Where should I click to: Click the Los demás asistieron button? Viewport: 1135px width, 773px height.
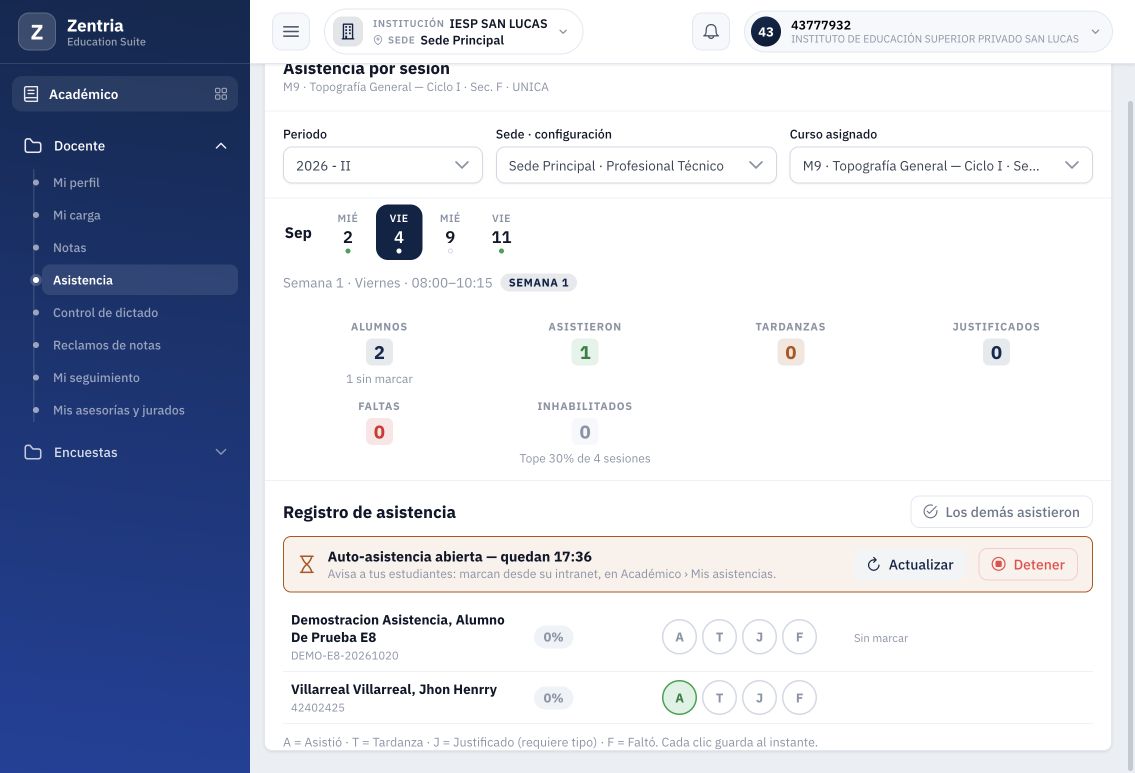(x=1001, y=512)
